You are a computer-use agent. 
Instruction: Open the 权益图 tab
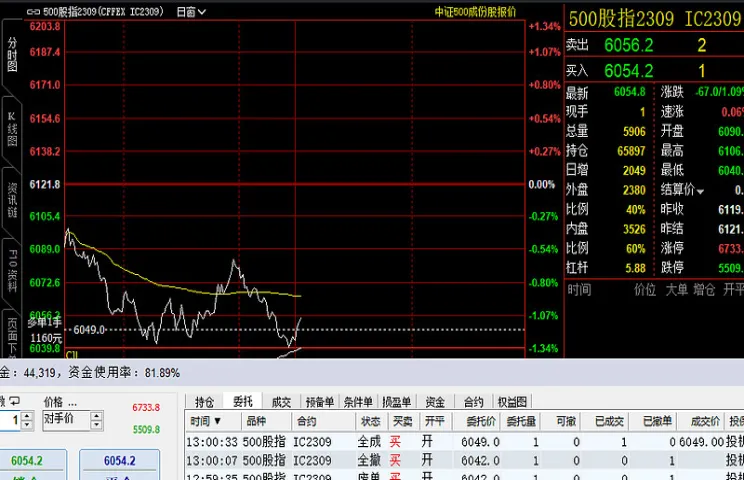point(512,402)
